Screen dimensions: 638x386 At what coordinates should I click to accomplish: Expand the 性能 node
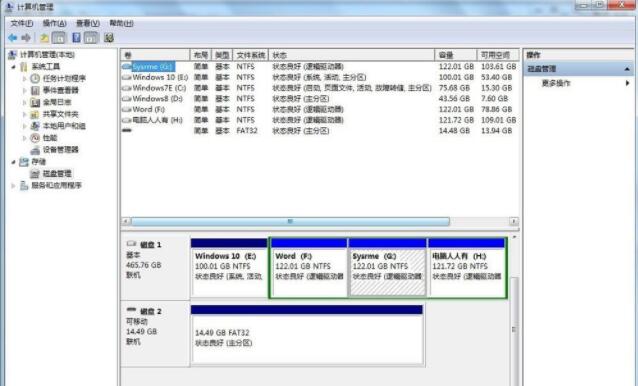tap(24, 138)
